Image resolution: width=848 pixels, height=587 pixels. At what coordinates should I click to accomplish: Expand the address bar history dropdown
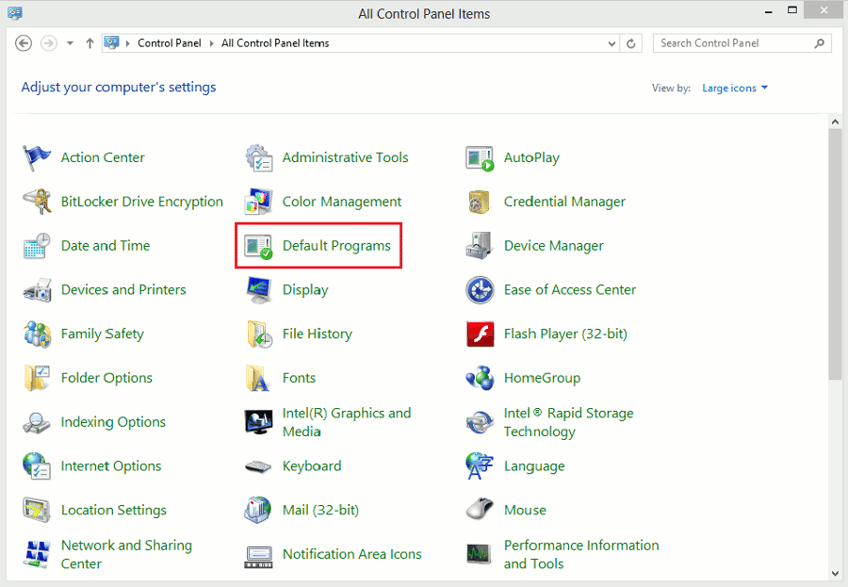click(612, 43)
